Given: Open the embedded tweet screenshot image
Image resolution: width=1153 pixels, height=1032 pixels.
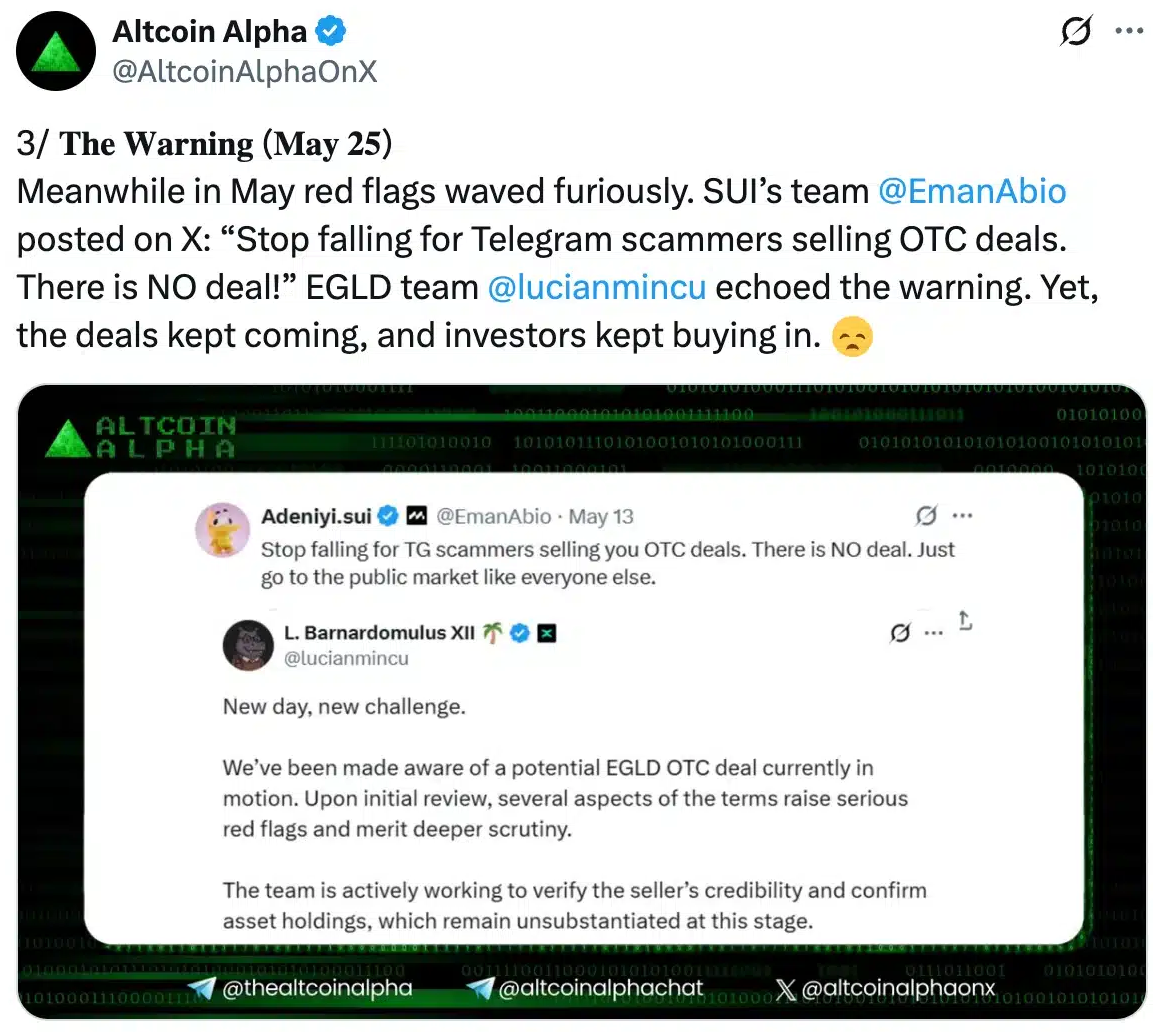Looking at the screenshot, I should 582,702.
